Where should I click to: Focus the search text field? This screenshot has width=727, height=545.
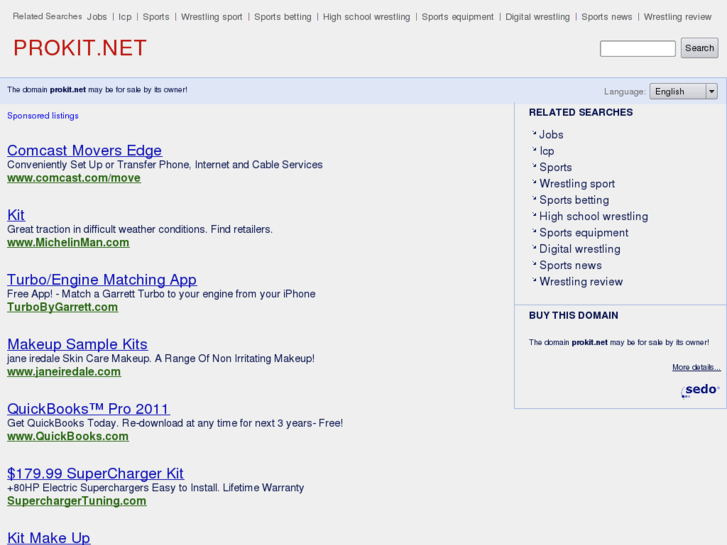click(638, 49)
